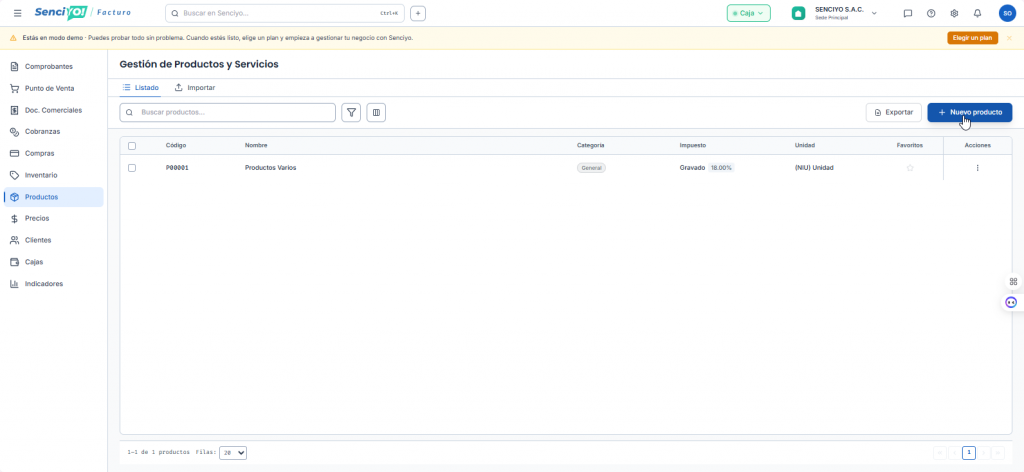Click the General category badge

591,168
